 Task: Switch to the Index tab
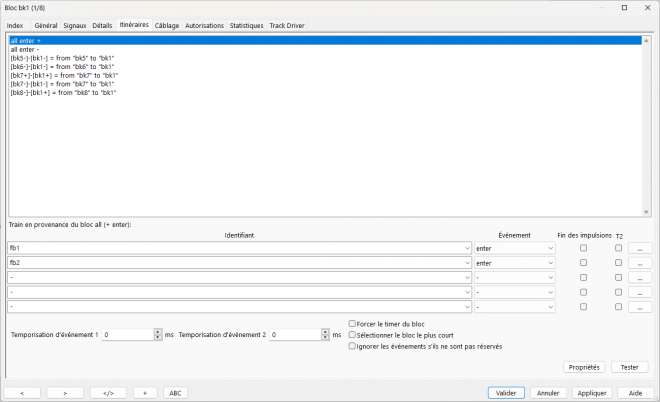coord(15,26)
